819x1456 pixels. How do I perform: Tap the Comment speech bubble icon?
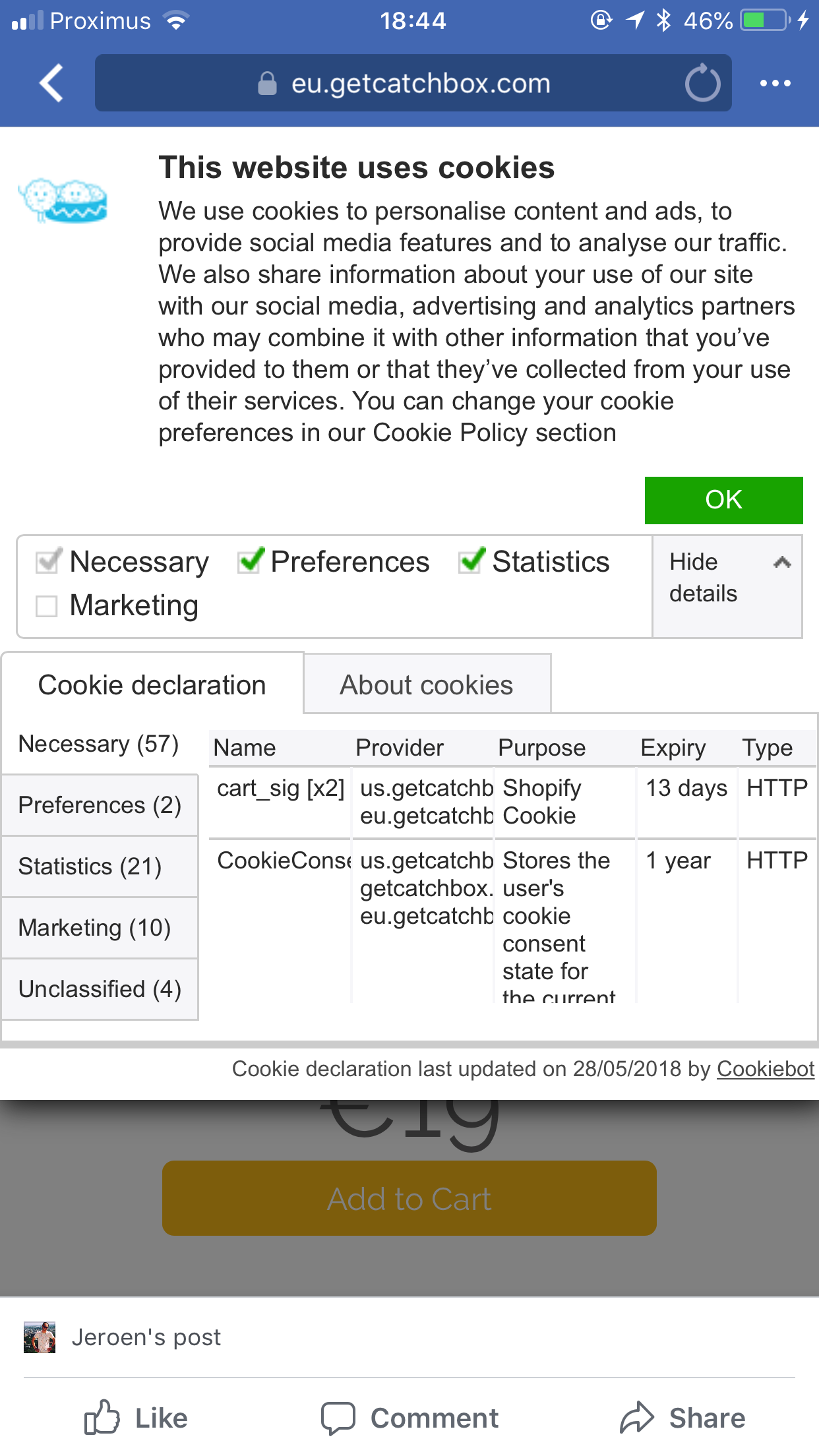coord(338,1418)
